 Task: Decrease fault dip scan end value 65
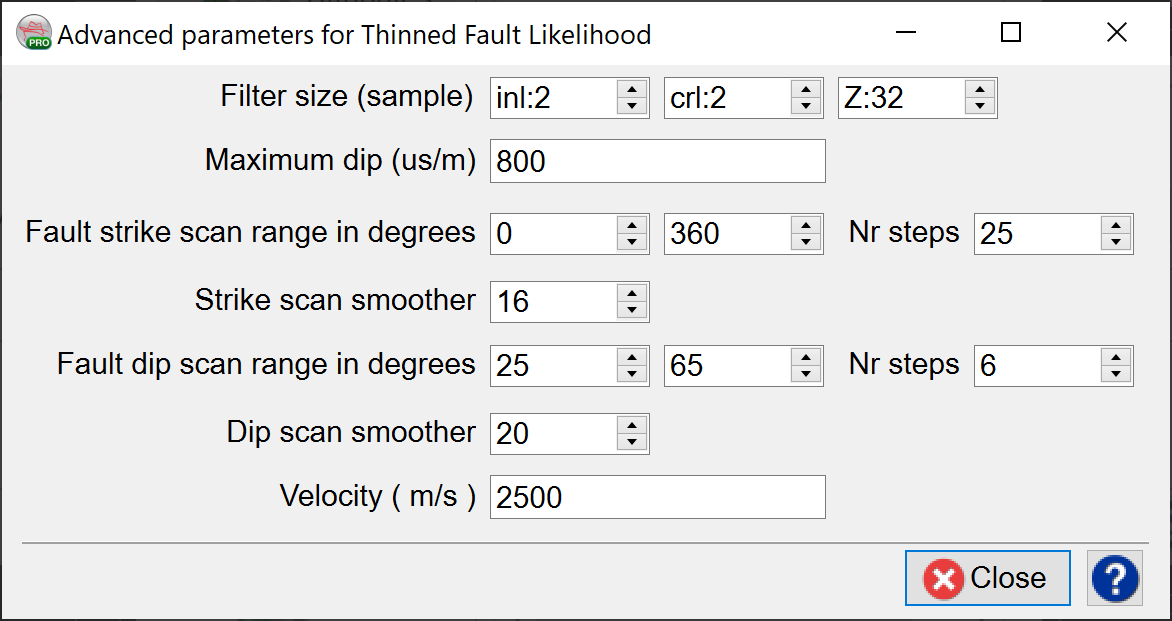point(805,374)
